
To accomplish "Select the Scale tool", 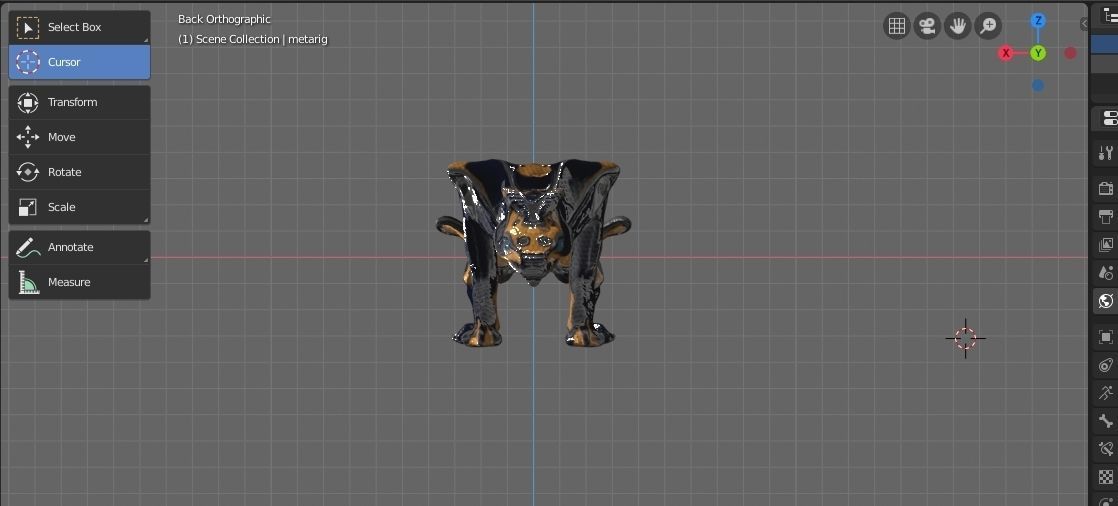I will [x=79, y=207].
